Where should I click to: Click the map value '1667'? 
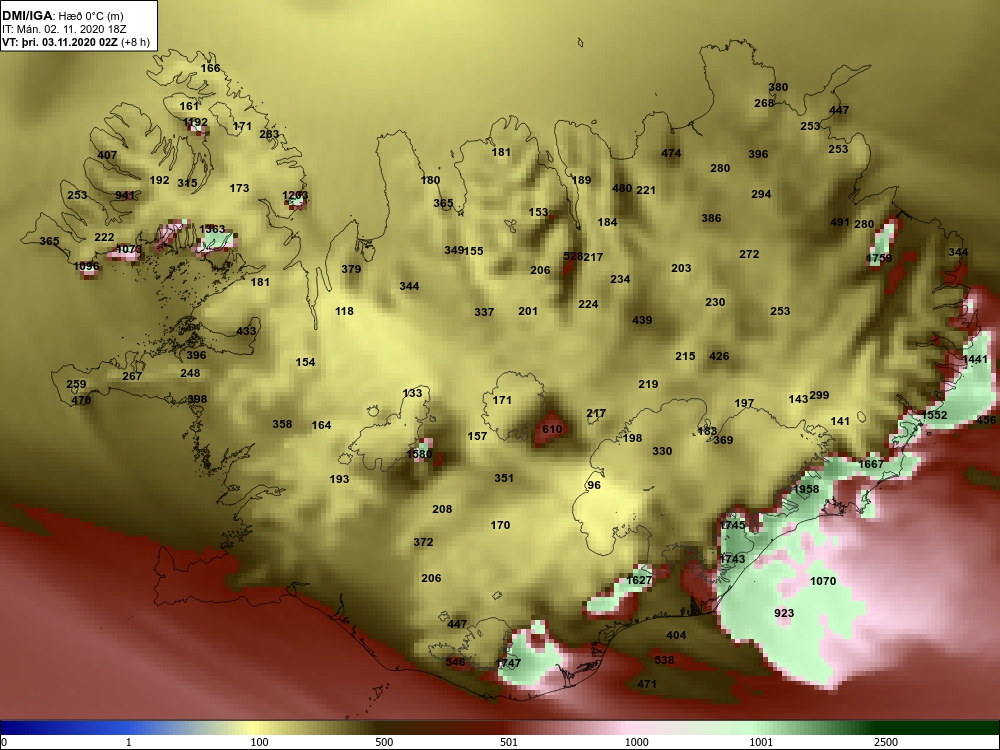pyautogui.click(x=871, y=464)
